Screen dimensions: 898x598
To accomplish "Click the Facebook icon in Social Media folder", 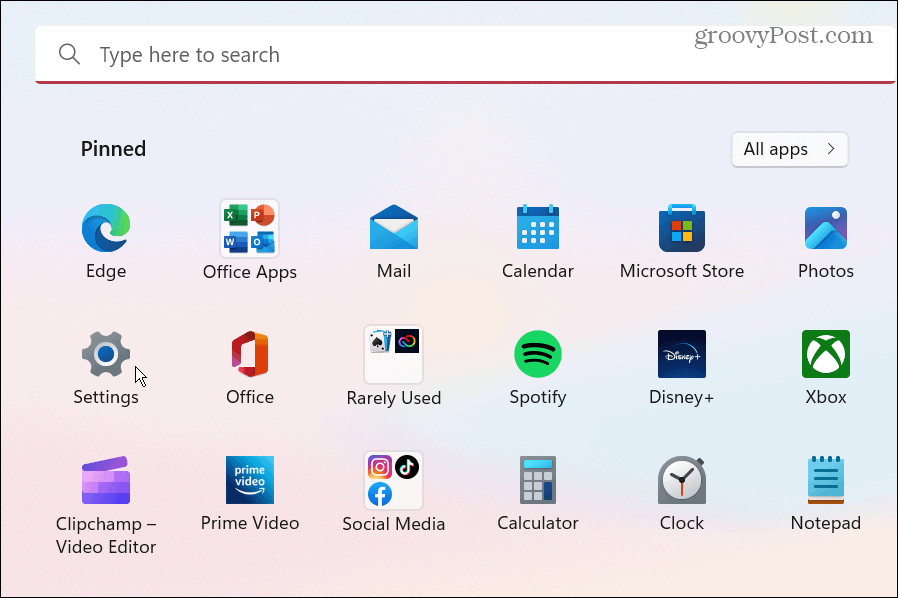I will coord(380,494).
